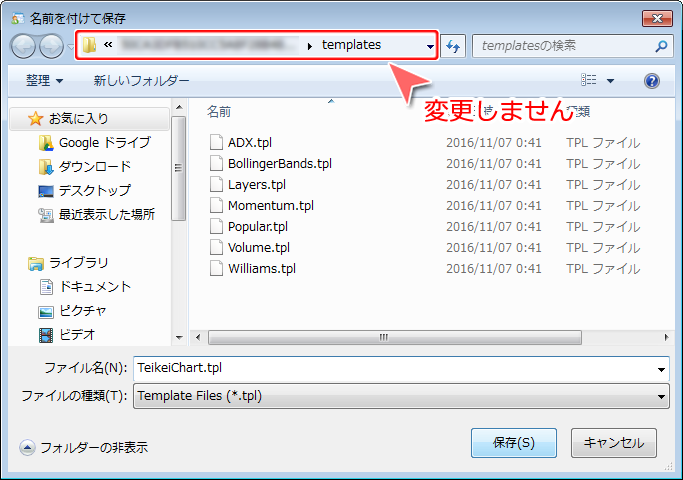Select 最近表示した場所
Image resolution: width=683 pixels, height=480 pixels.
pos(107,214)
